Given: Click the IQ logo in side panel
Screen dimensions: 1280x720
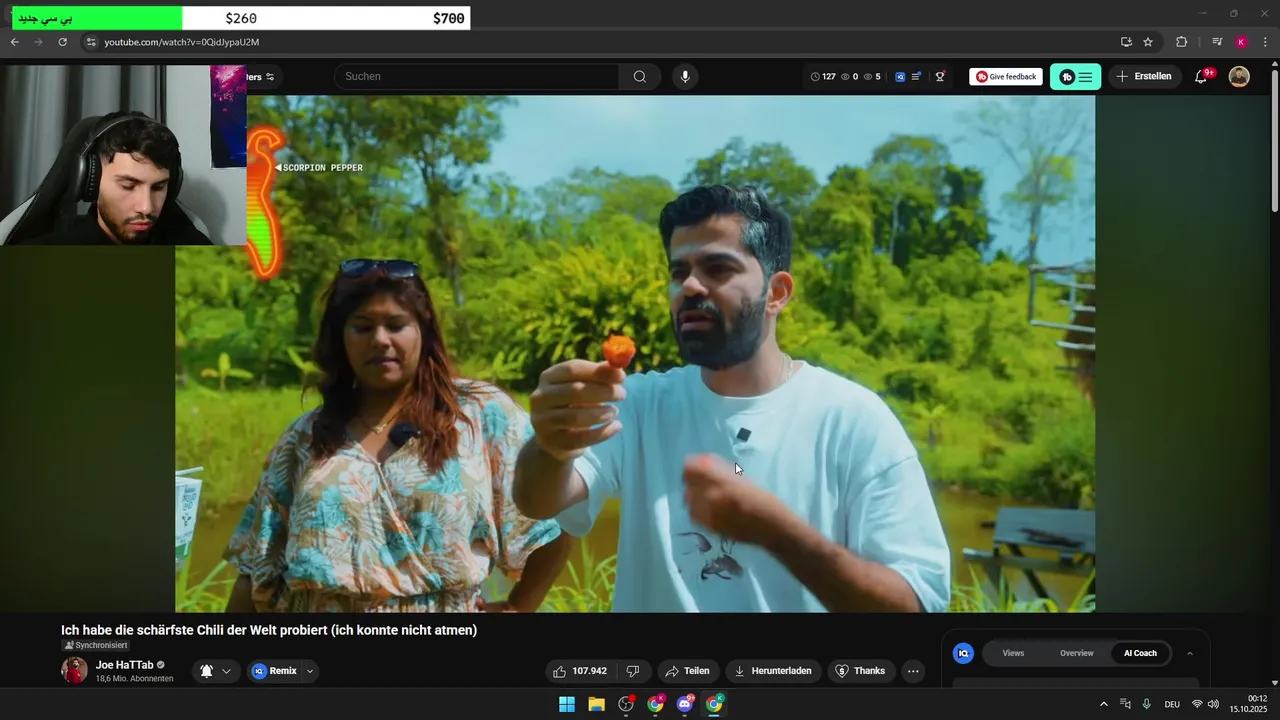Looking at the screenshot, I should (x=964, y=653).
